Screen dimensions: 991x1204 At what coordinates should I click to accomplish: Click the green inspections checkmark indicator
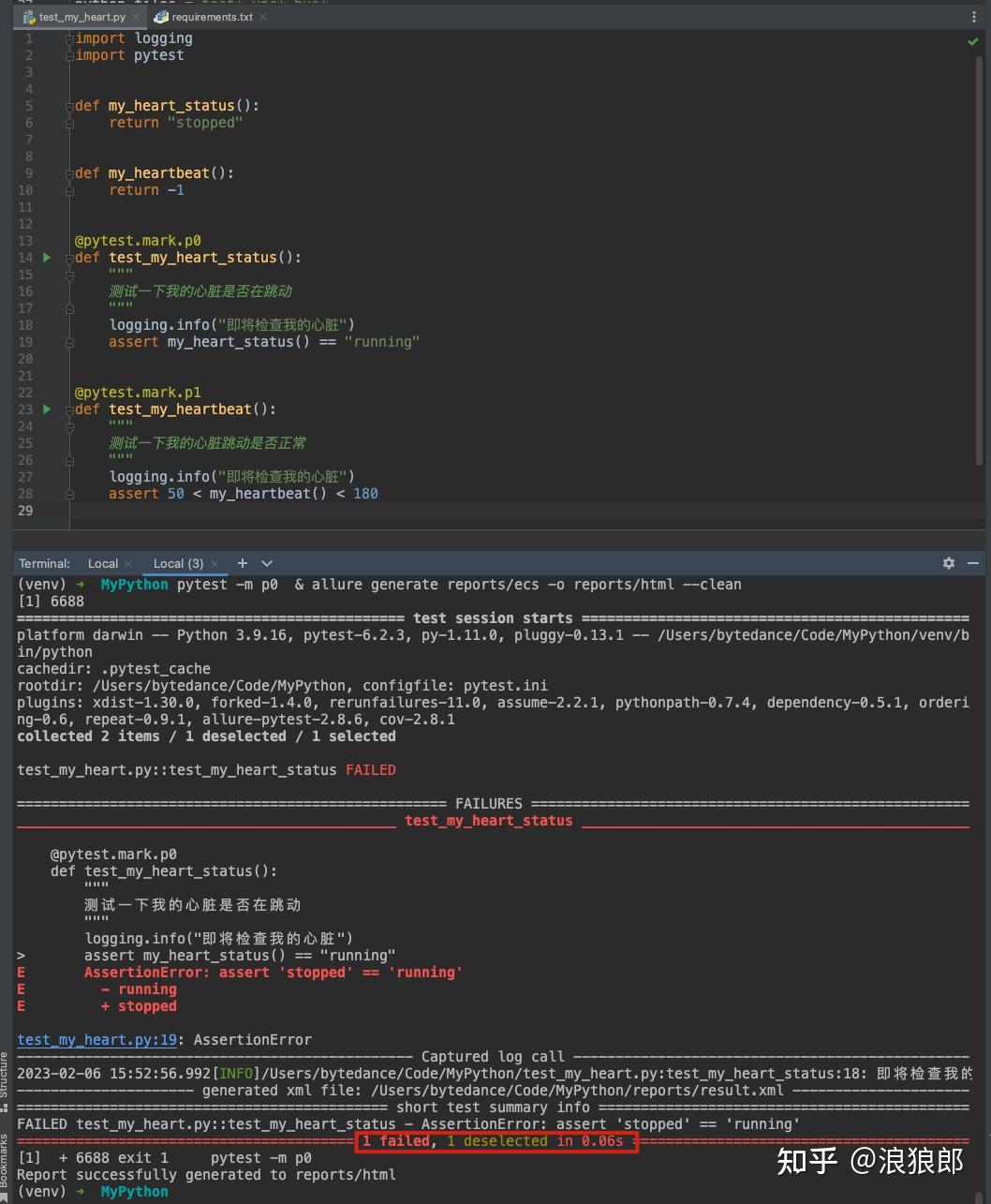coord(972,41)
